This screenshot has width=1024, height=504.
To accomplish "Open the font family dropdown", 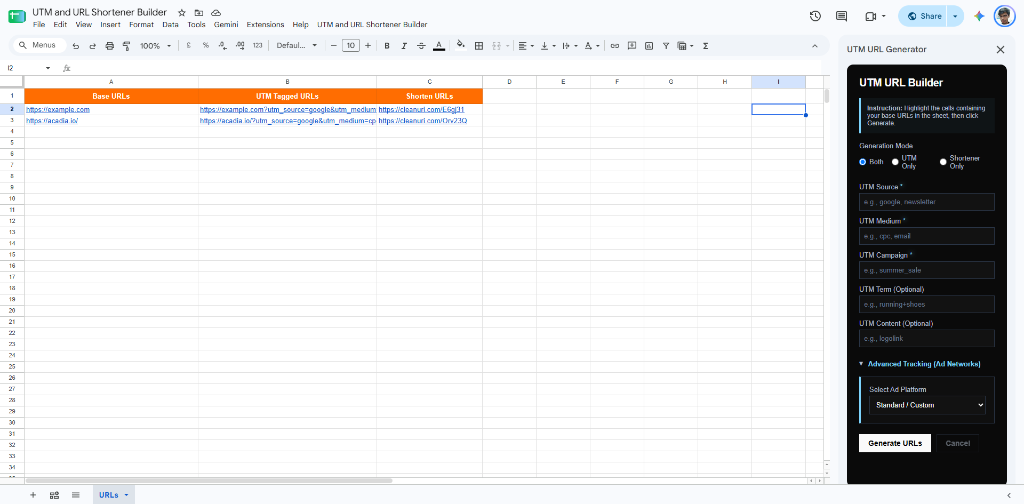I will 296,46.
